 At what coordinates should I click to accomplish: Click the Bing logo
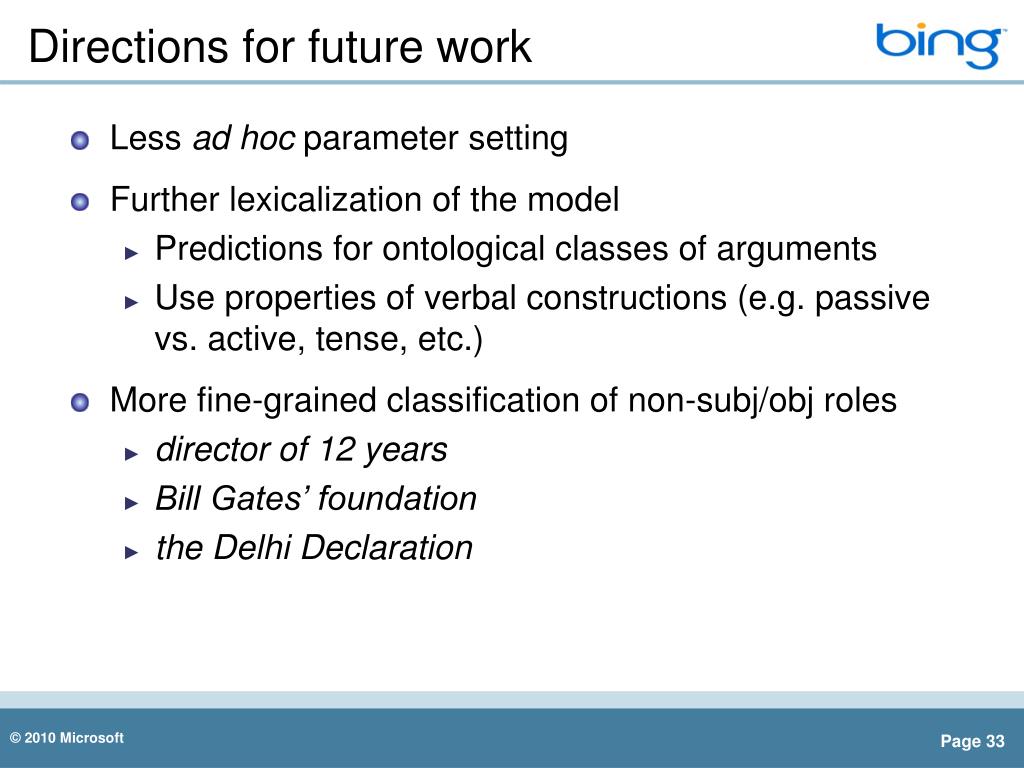pos(938,46)
